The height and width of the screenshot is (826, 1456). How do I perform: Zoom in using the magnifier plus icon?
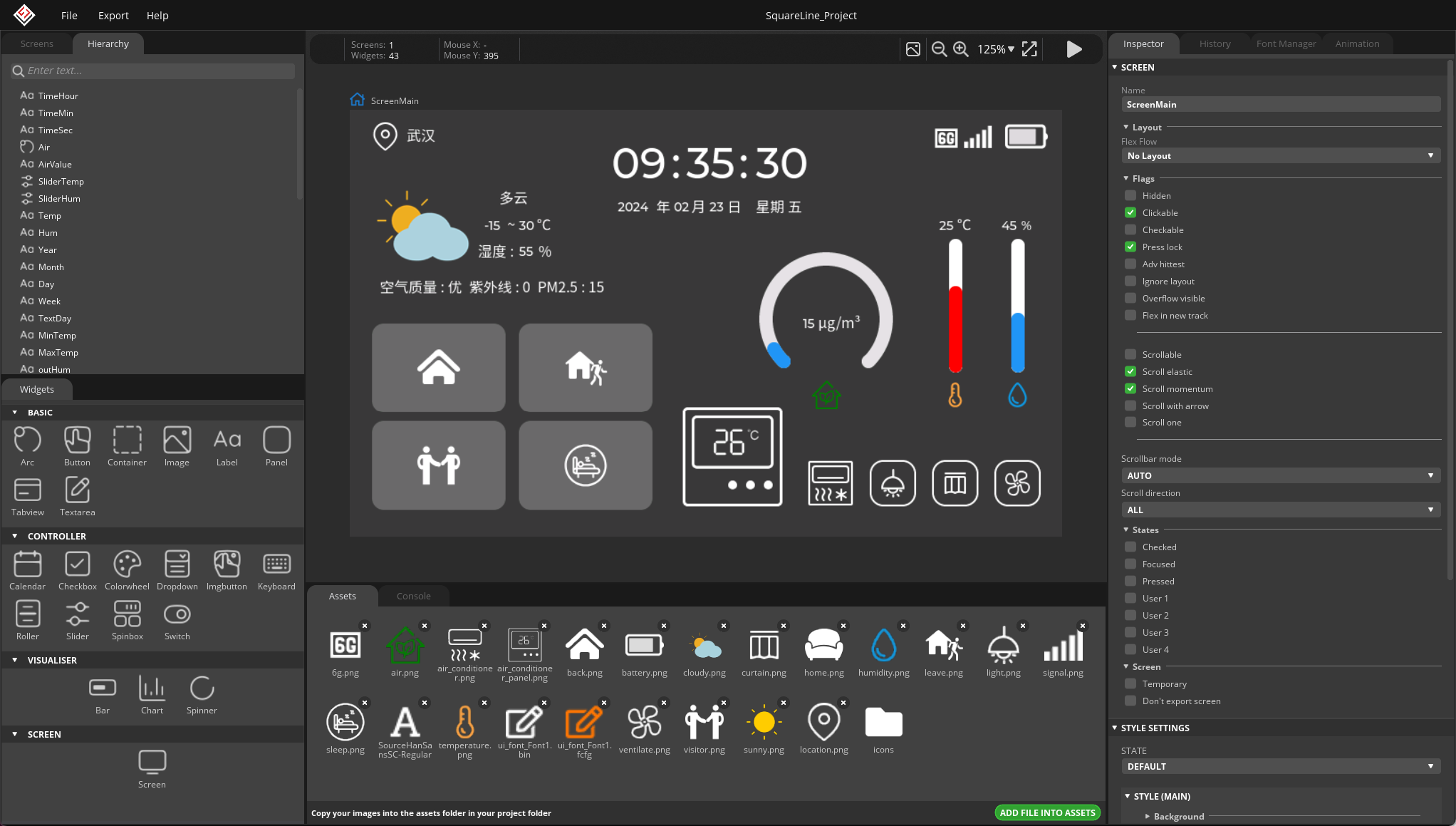click(960, 49)
